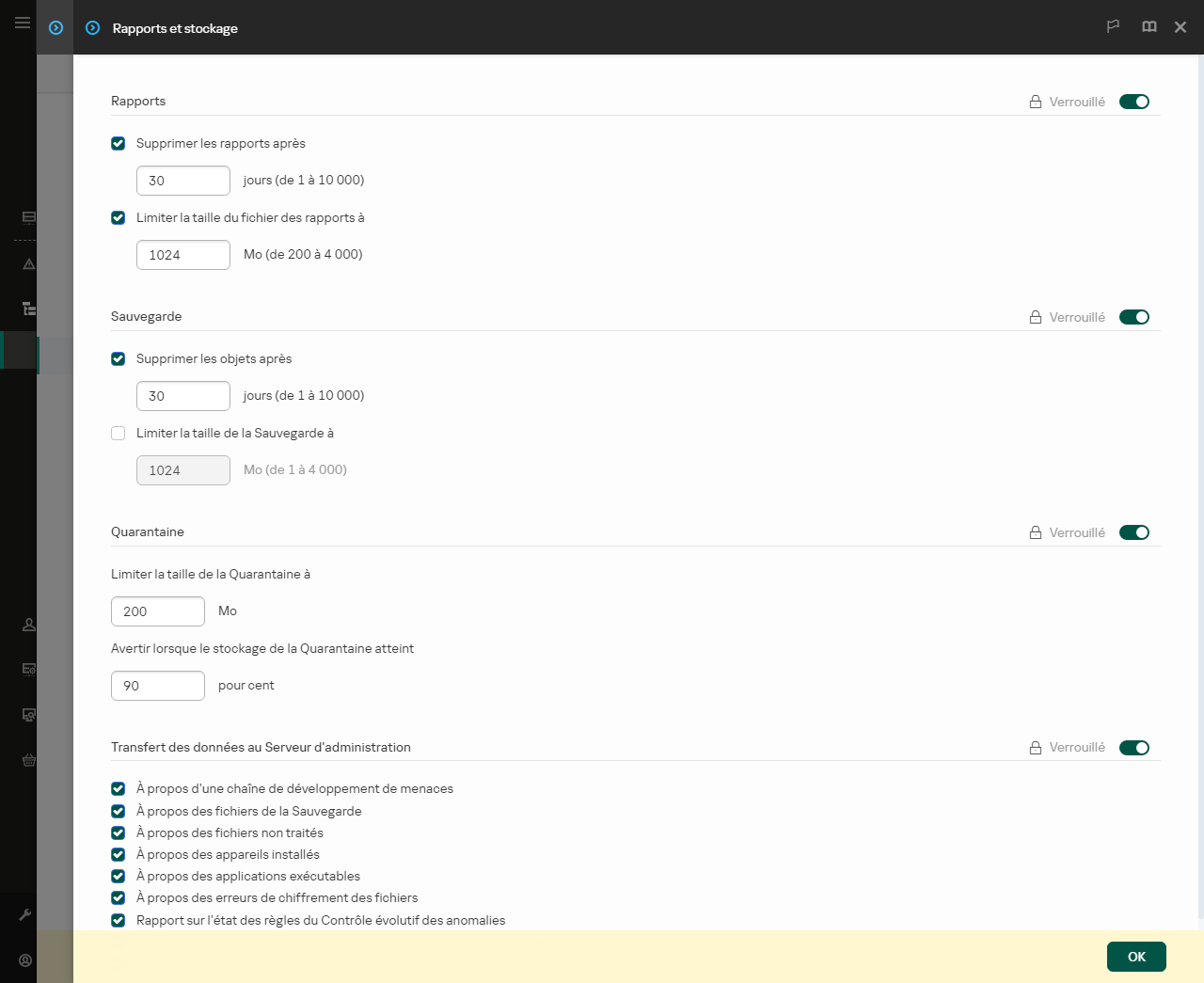The width and height of the screenshot is (1204, 983).
Task: Click the Rapports section heading
Action: [138, 101]
